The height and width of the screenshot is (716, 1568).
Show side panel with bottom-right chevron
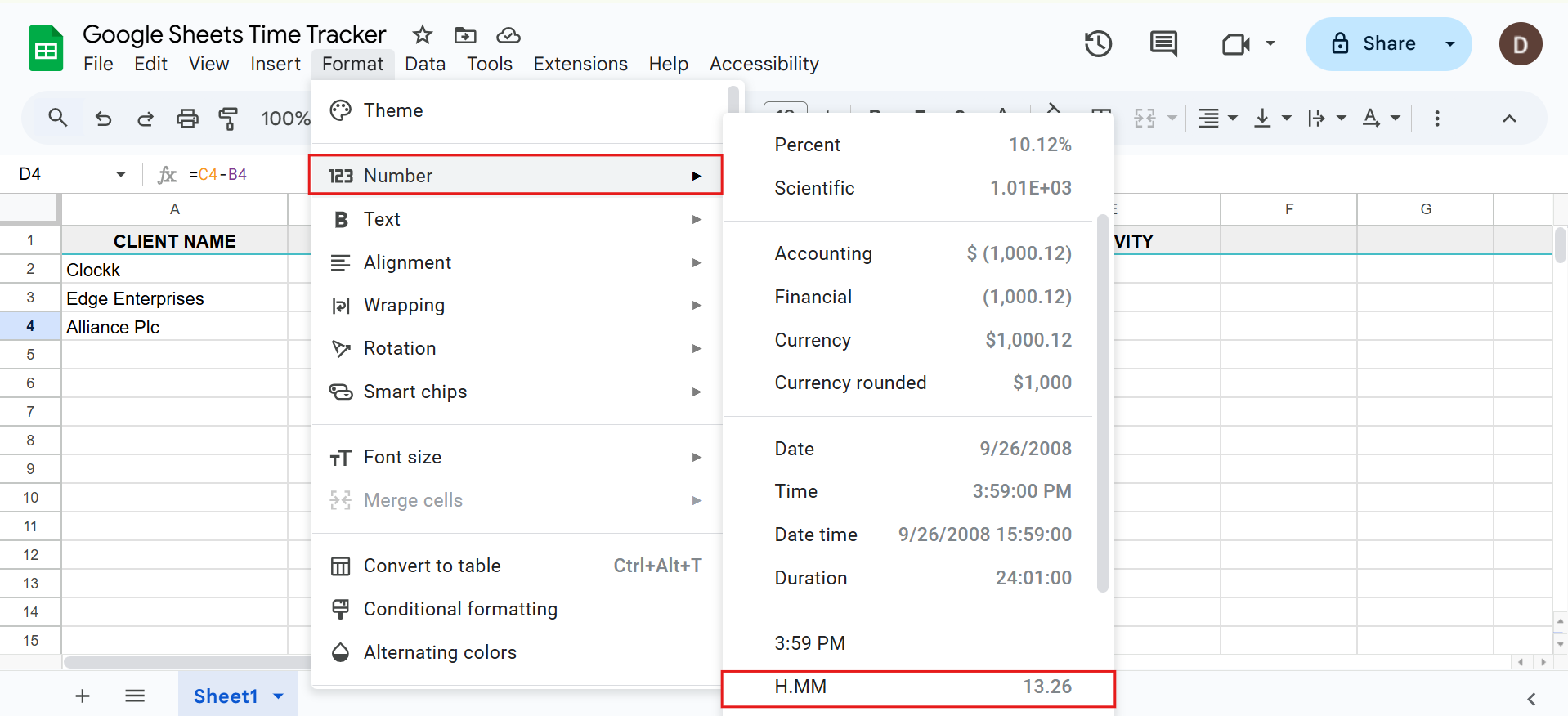click(1531, 699)
